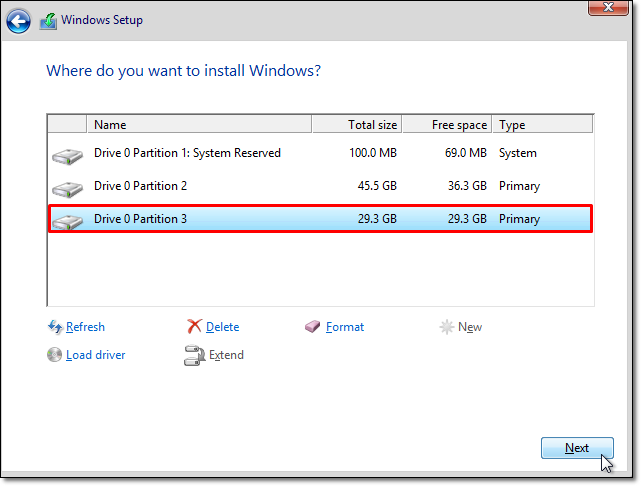Sort by the Type column header
The image size is (641, 486).
(x=542, y=124)
